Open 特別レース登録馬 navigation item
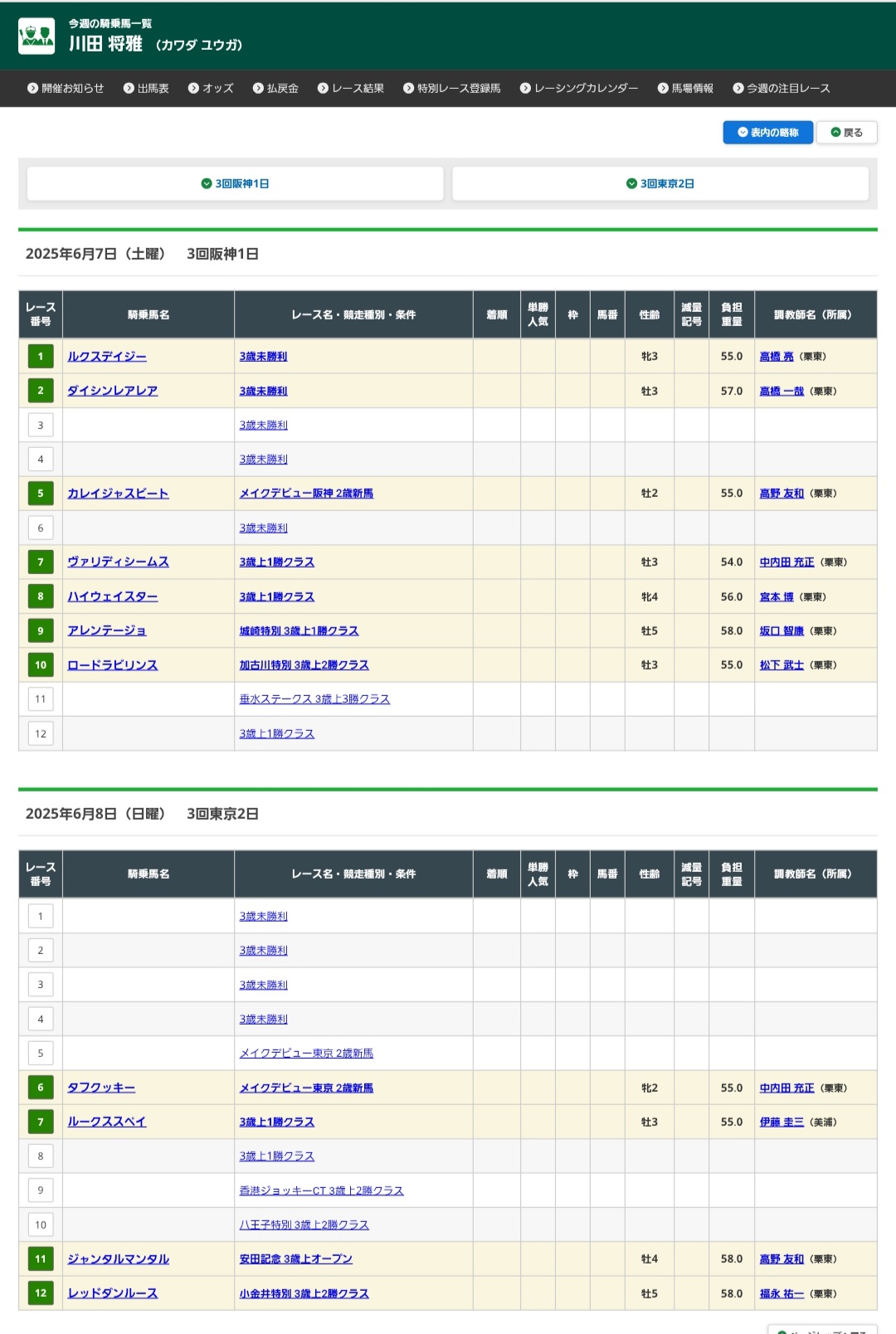 [x=452, y=88]
